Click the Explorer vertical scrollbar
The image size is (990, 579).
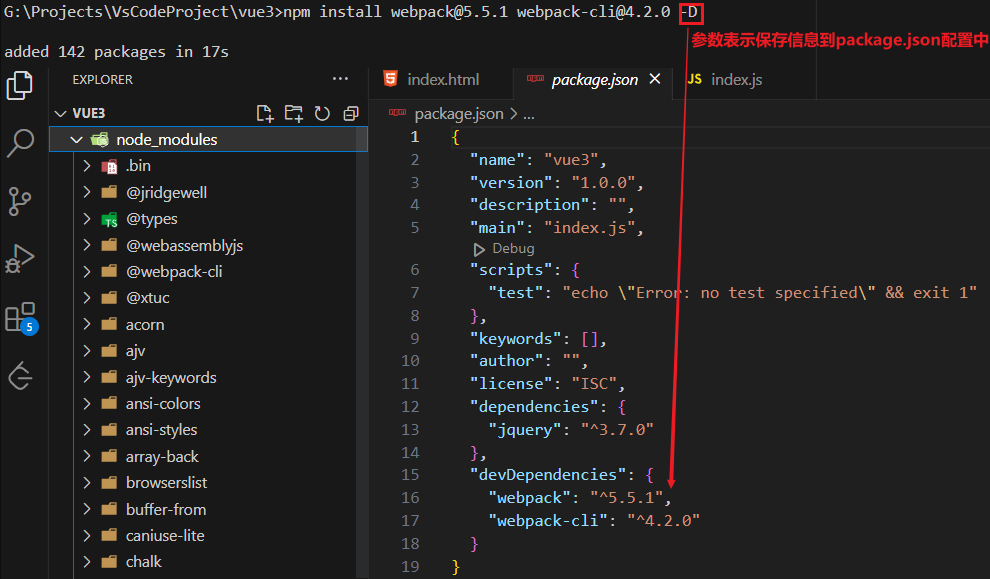coord(362,354)
